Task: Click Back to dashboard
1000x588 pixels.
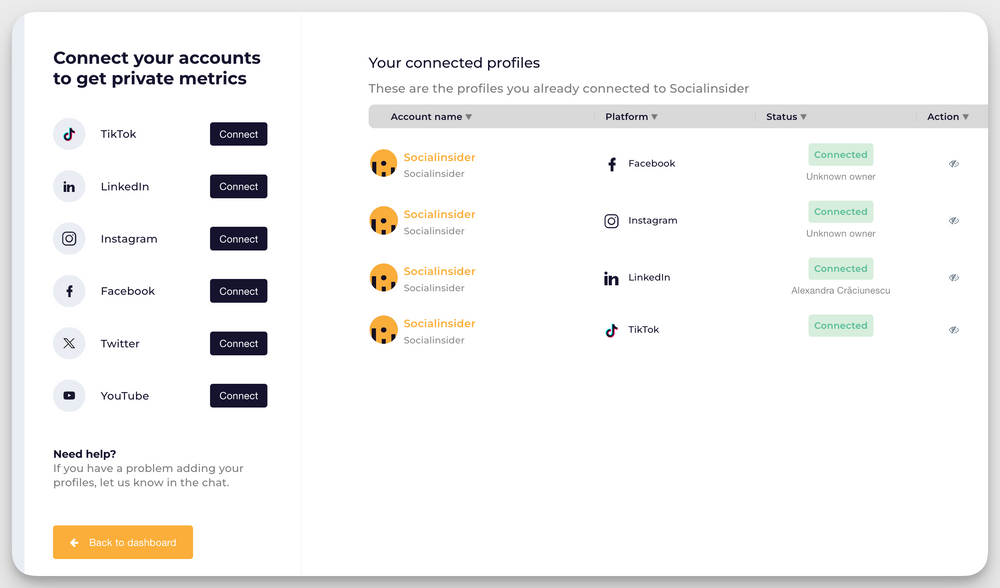Action: pyautogui.click(x=122, y=542)
